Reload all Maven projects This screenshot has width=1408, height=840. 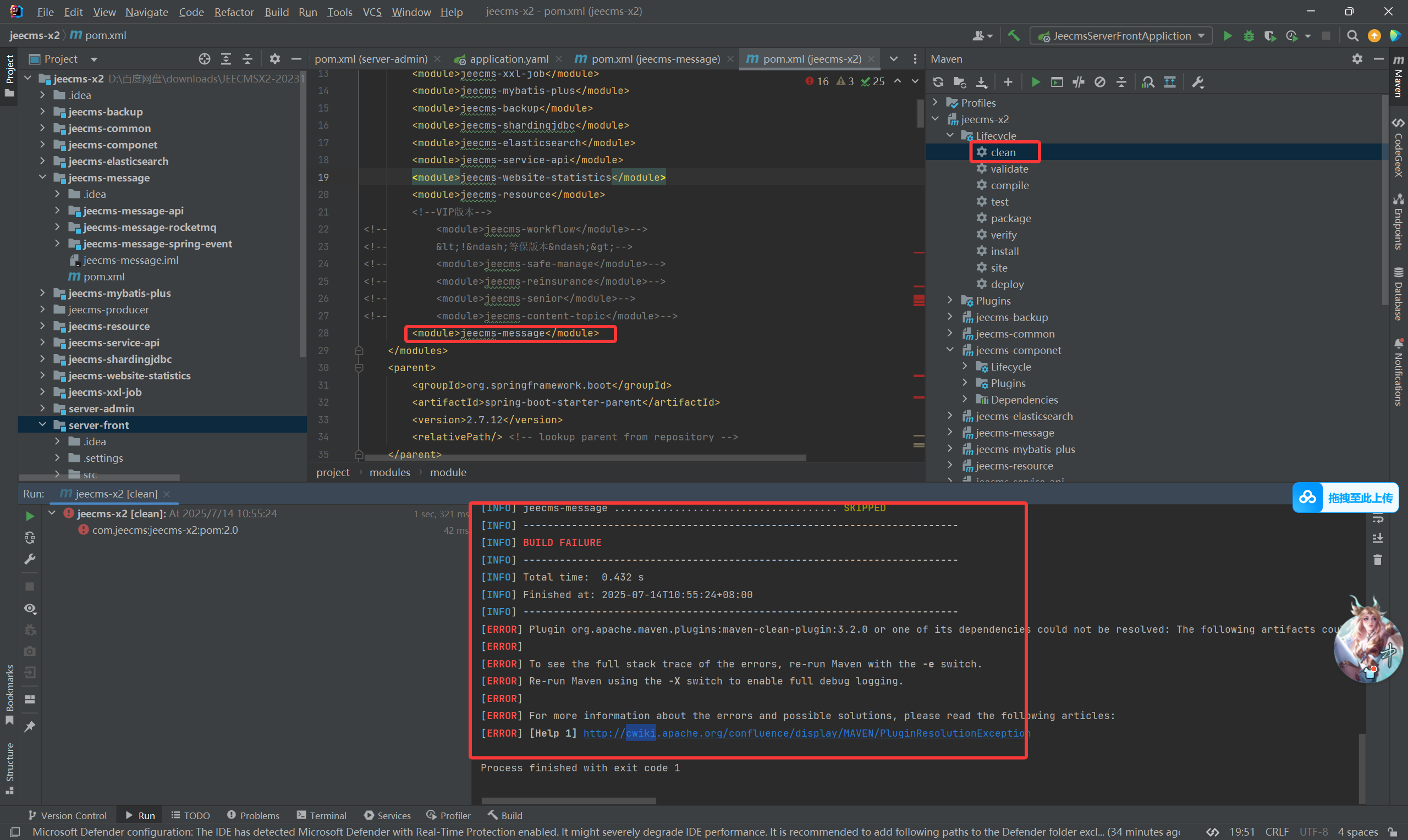pyautogui.click(x=938, y=82)
